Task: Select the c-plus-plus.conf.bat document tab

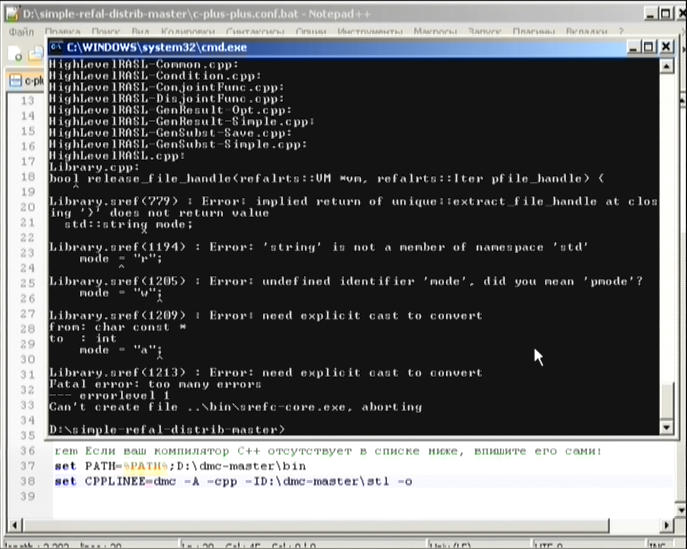Action: pos(26,81)
